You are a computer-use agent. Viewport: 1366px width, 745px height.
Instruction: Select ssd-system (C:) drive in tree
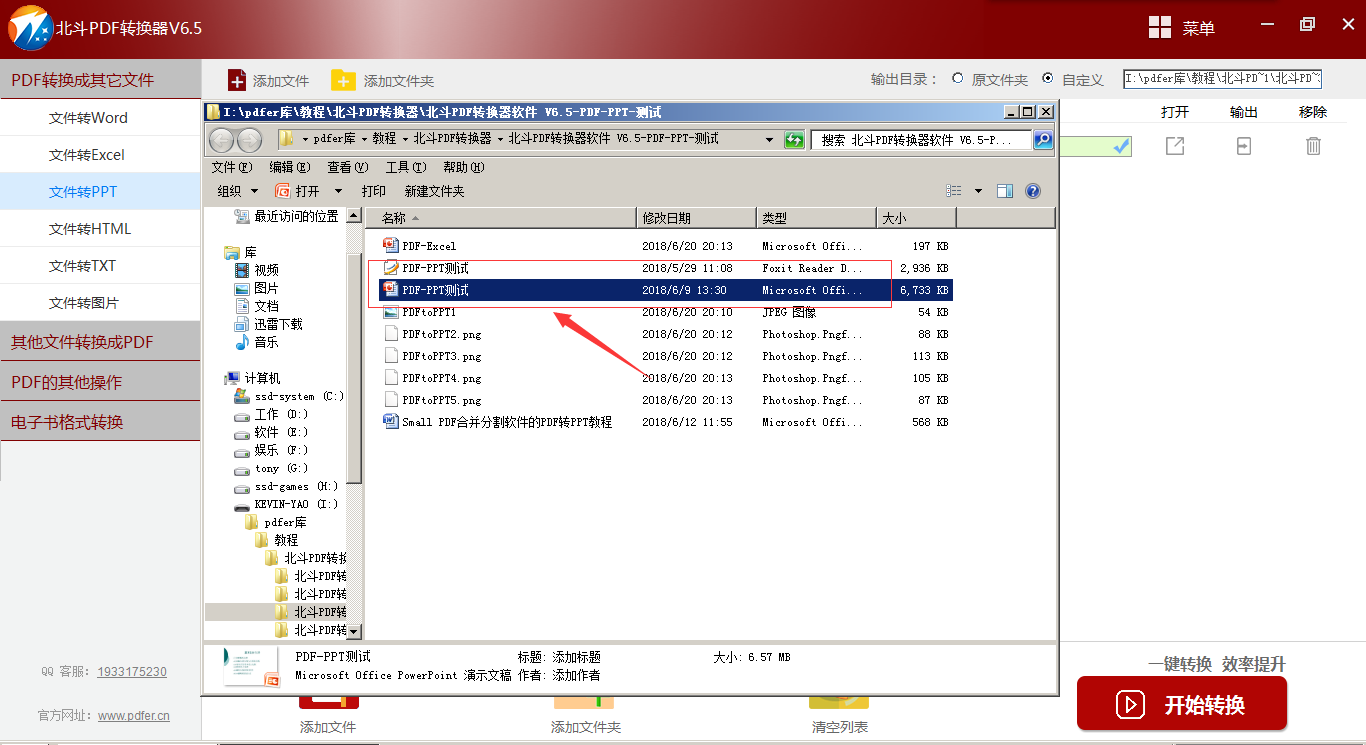[x=298, y=396]
